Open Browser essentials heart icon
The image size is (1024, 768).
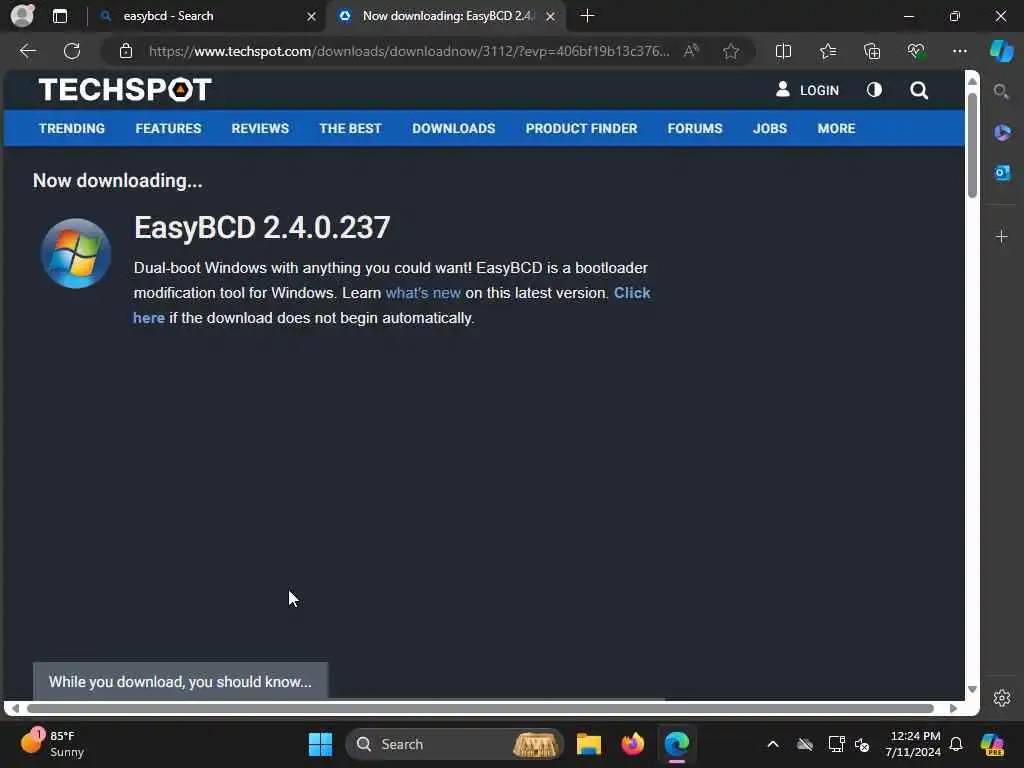(916, 51)
